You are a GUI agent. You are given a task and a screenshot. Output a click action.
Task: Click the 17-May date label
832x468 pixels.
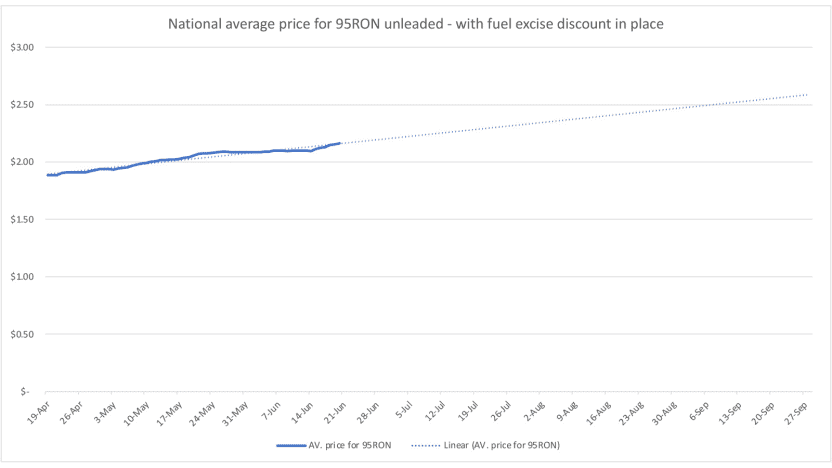tap(170, 412)
